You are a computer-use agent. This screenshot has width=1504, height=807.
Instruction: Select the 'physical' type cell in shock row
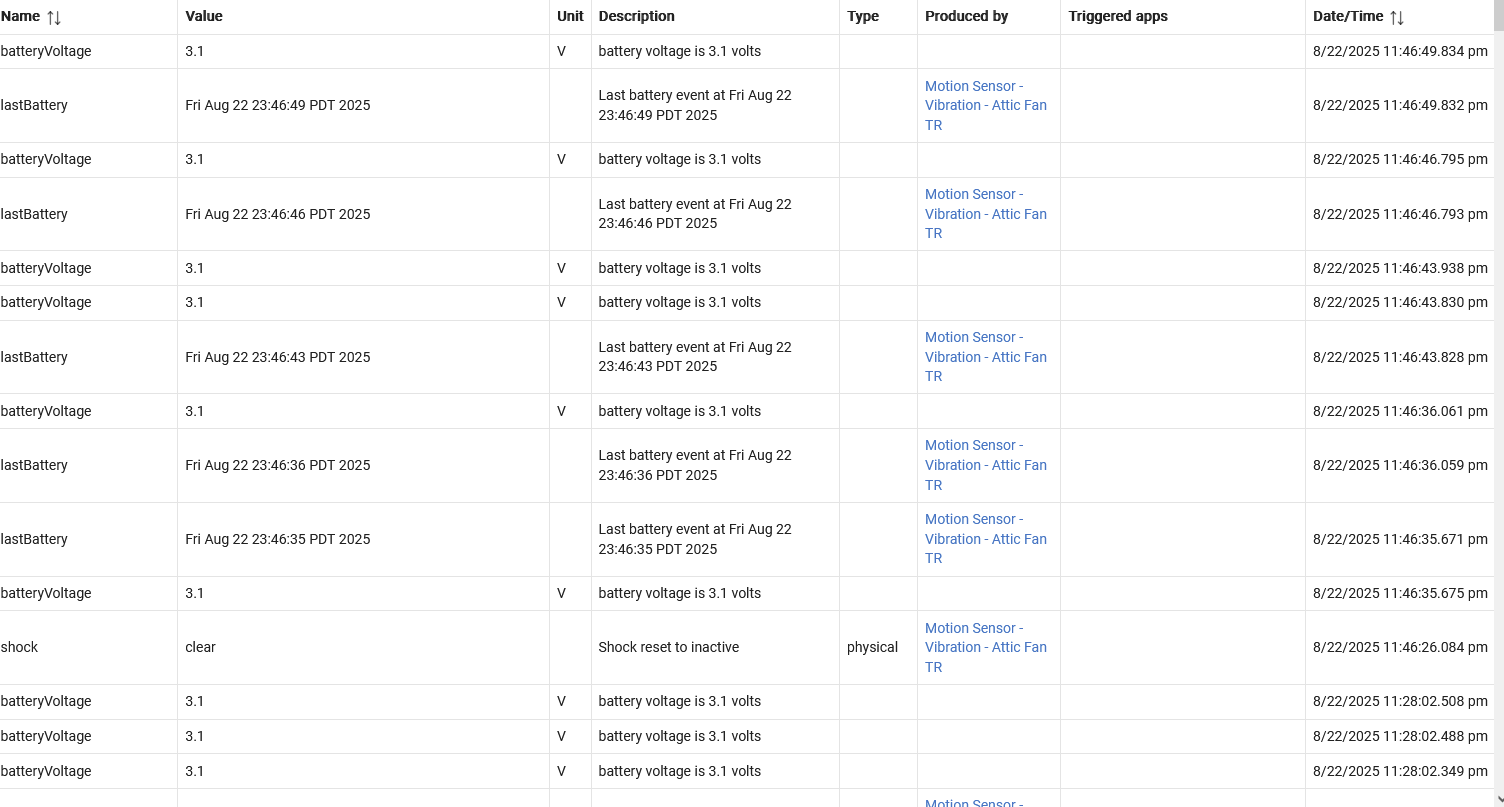pyautogui.click(x=872, y=647)
